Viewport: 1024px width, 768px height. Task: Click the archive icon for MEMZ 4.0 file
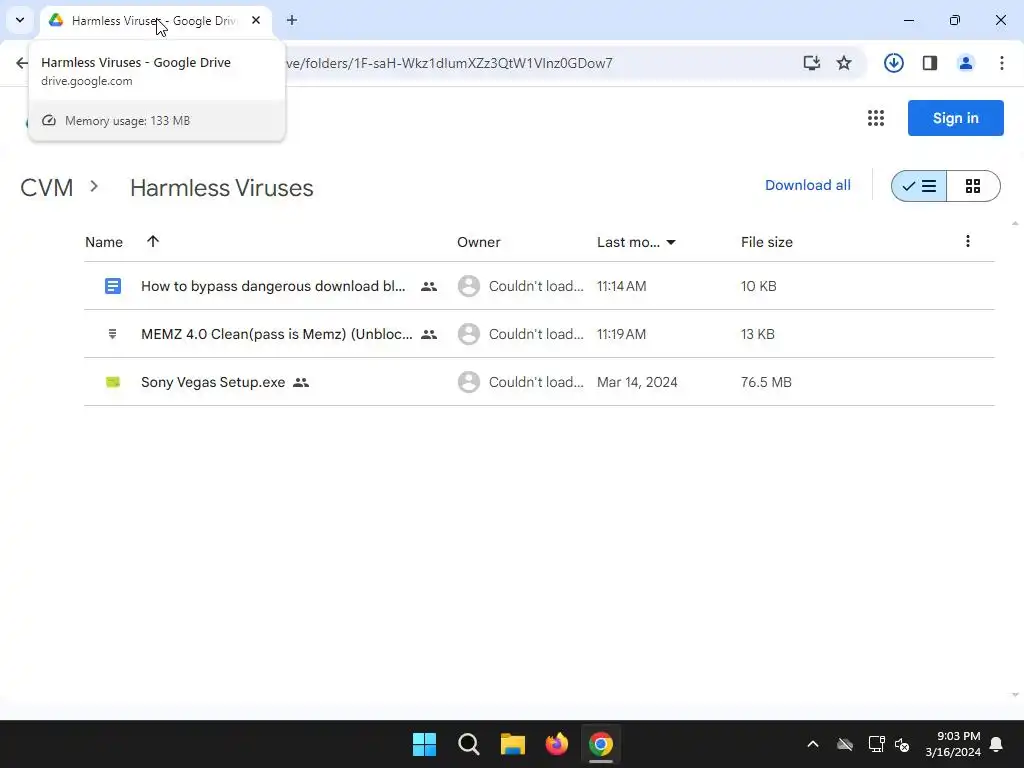(x=112, y=334)
